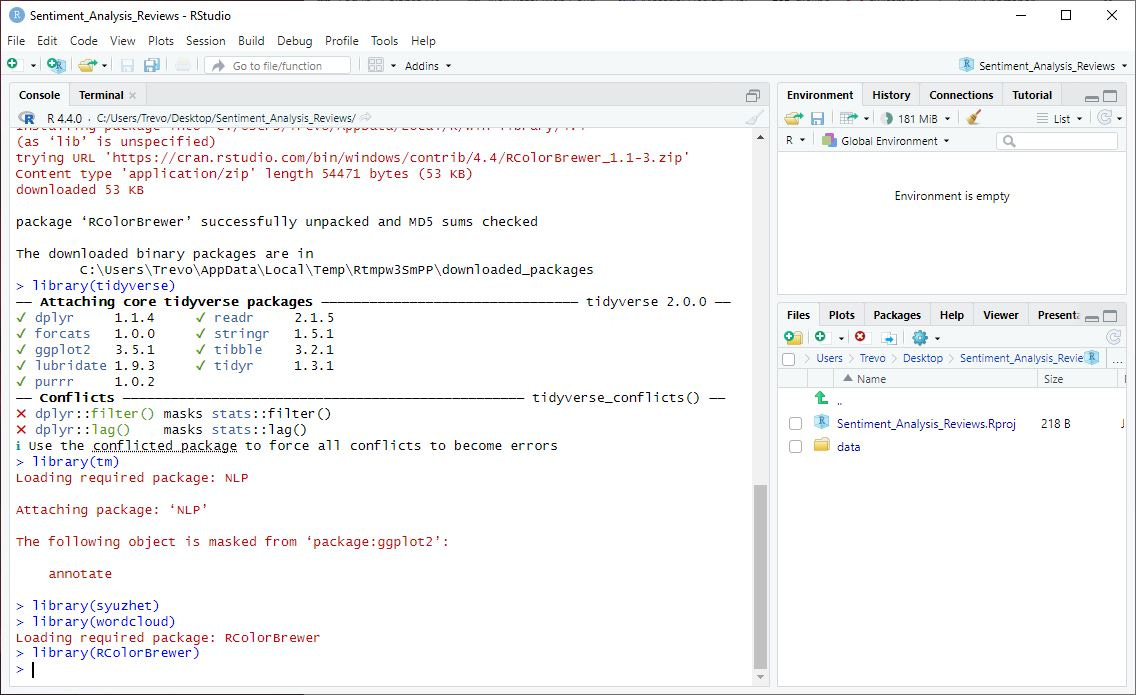Expand the new file dropdown arrow
Image resolution: width=1136 pixels, height=695 pixels.
click(33, 66)
